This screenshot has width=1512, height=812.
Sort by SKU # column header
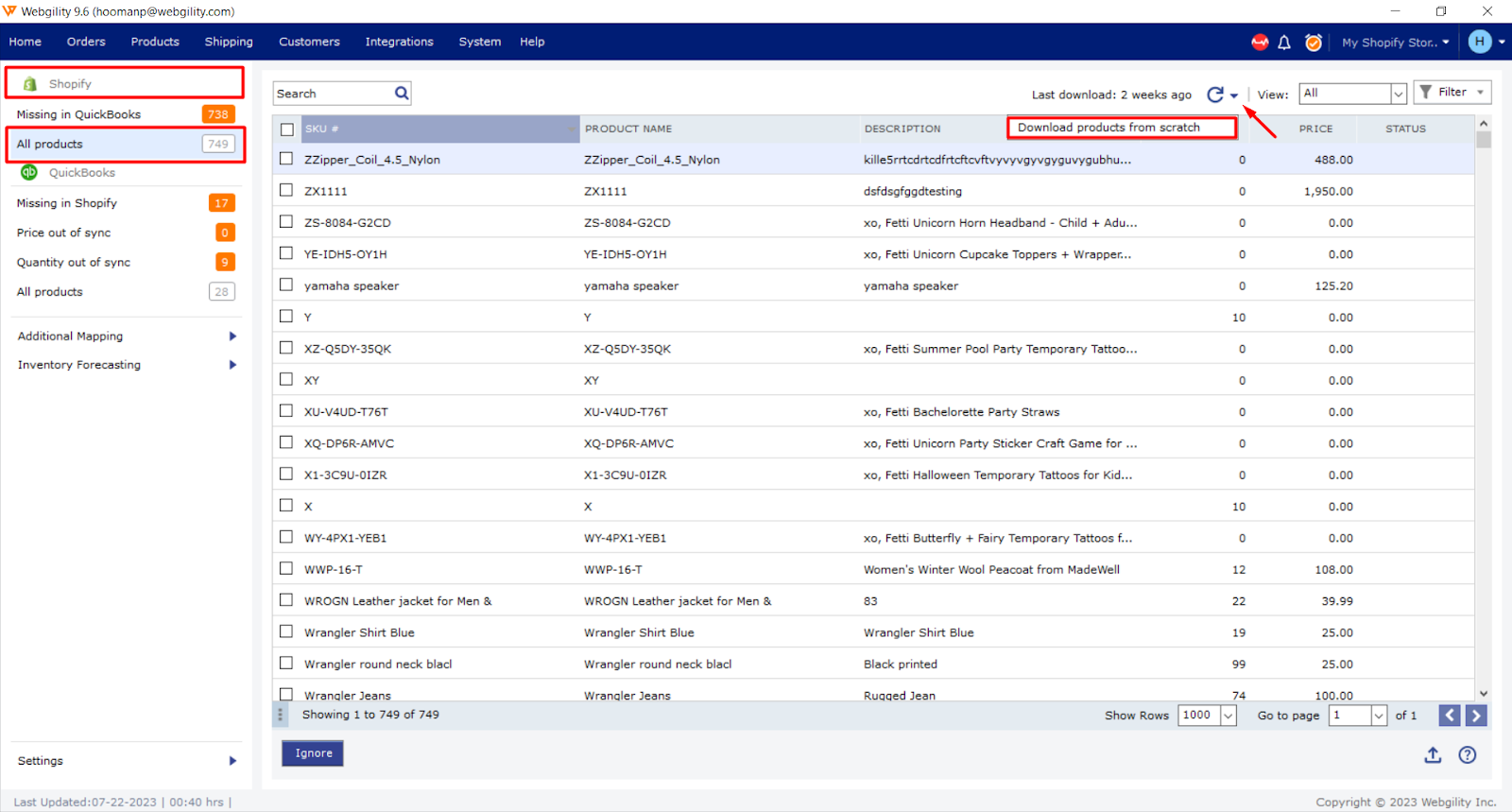pyautogui.click(x=440, y=130)
